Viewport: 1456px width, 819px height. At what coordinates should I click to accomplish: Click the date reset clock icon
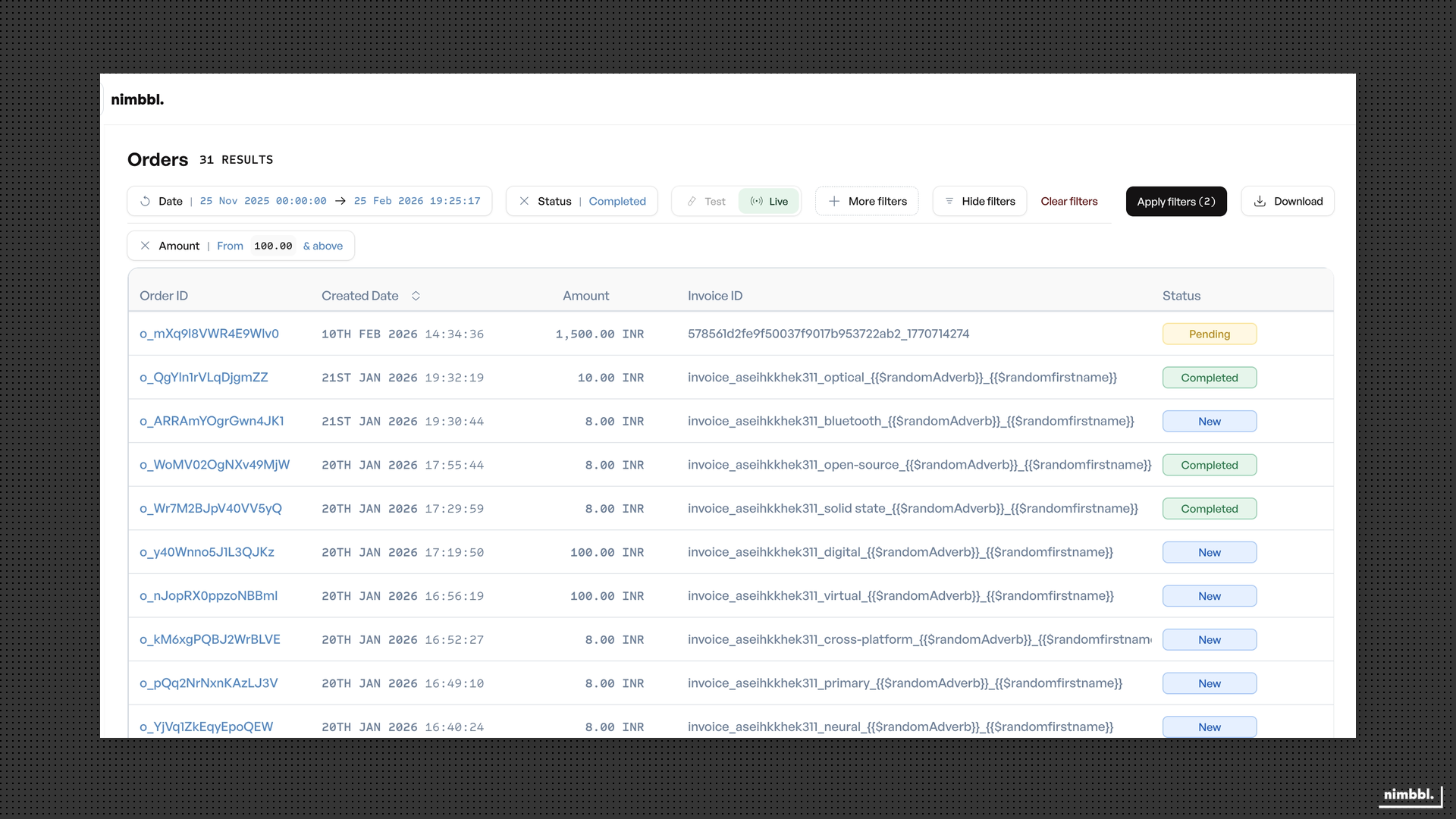pyautogui.click(x=145, y=201)
